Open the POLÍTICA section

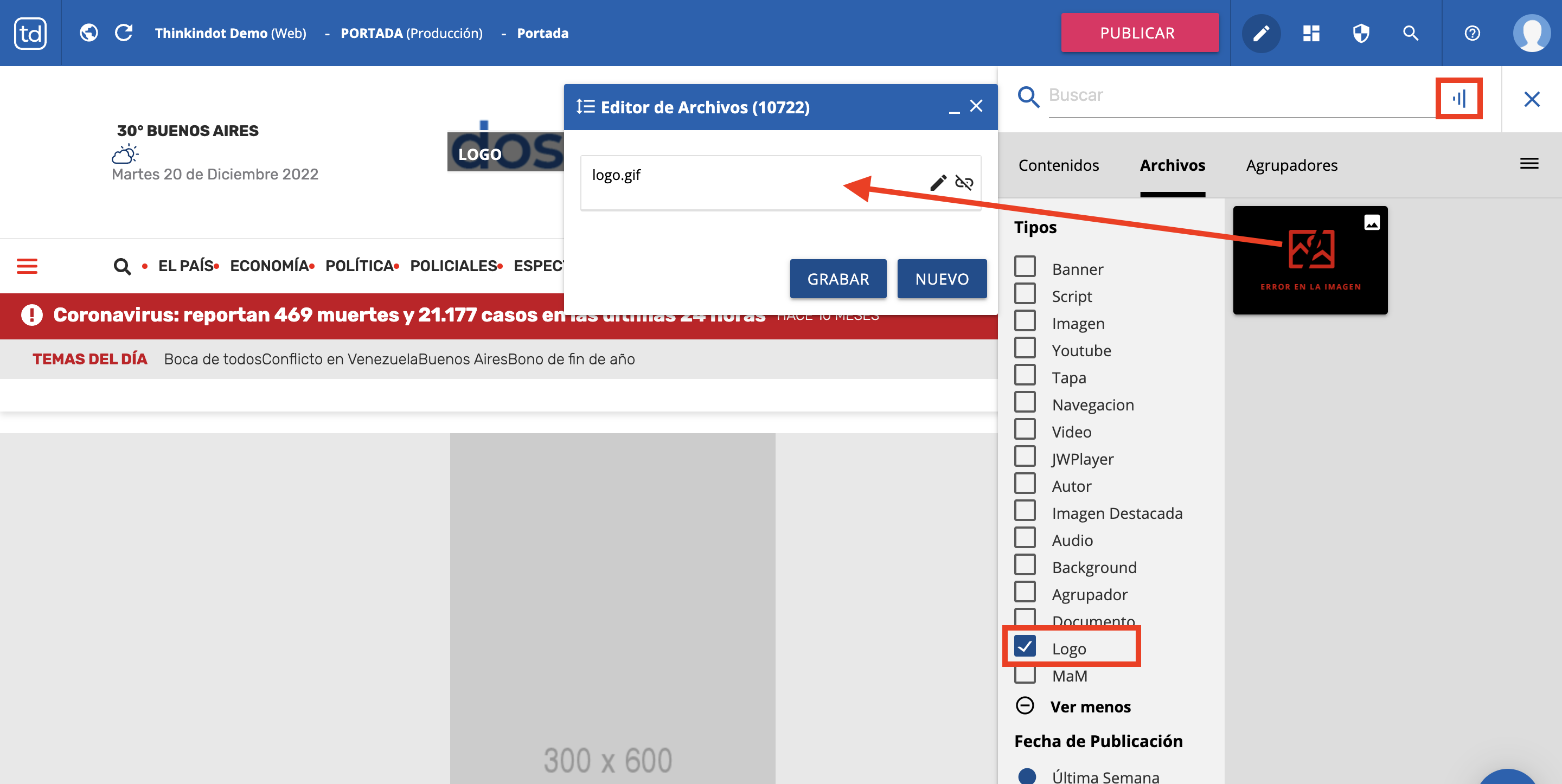pos(359,266)
